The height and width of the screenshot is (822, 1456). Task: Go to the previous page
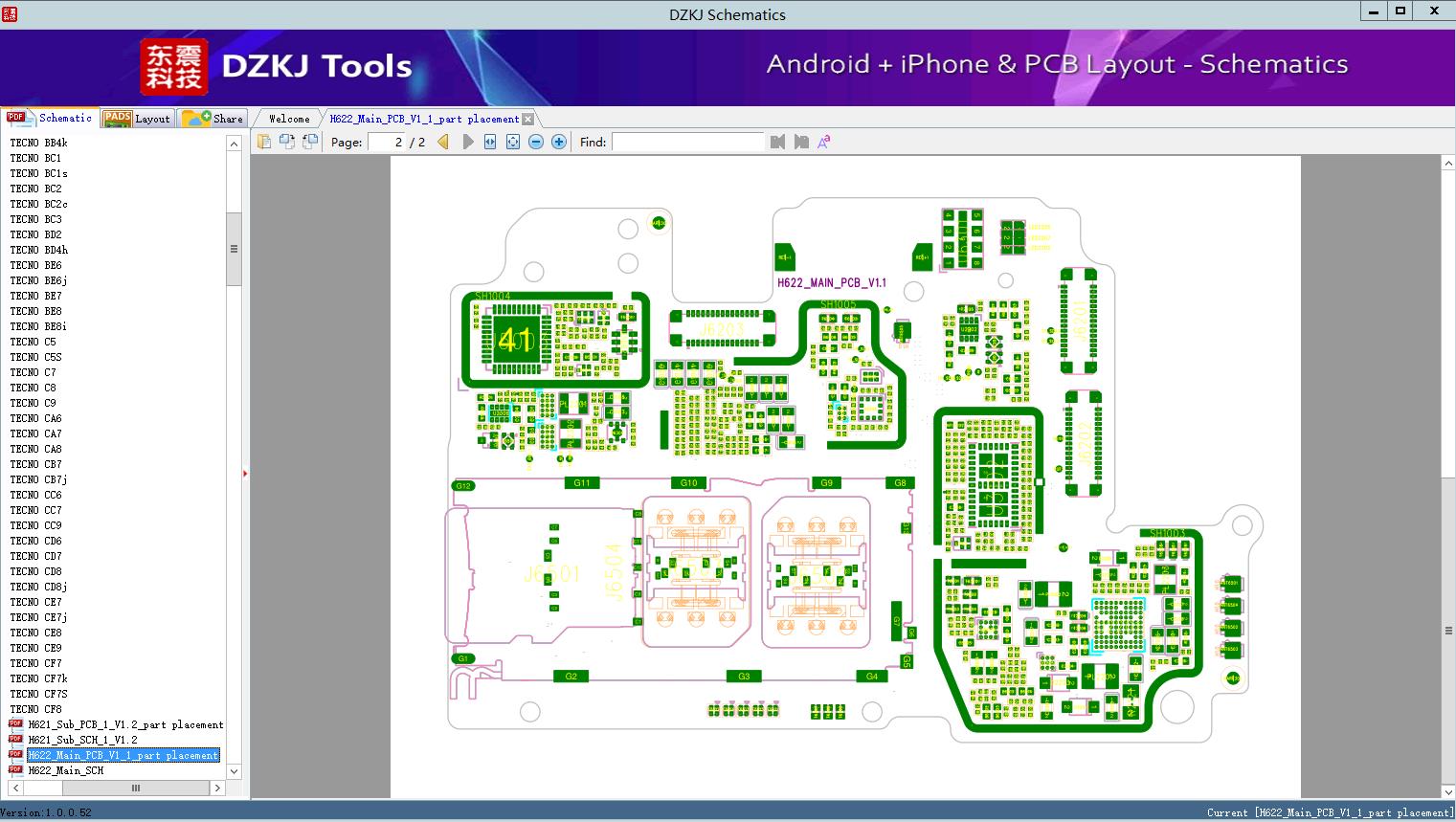click(441, 141)
